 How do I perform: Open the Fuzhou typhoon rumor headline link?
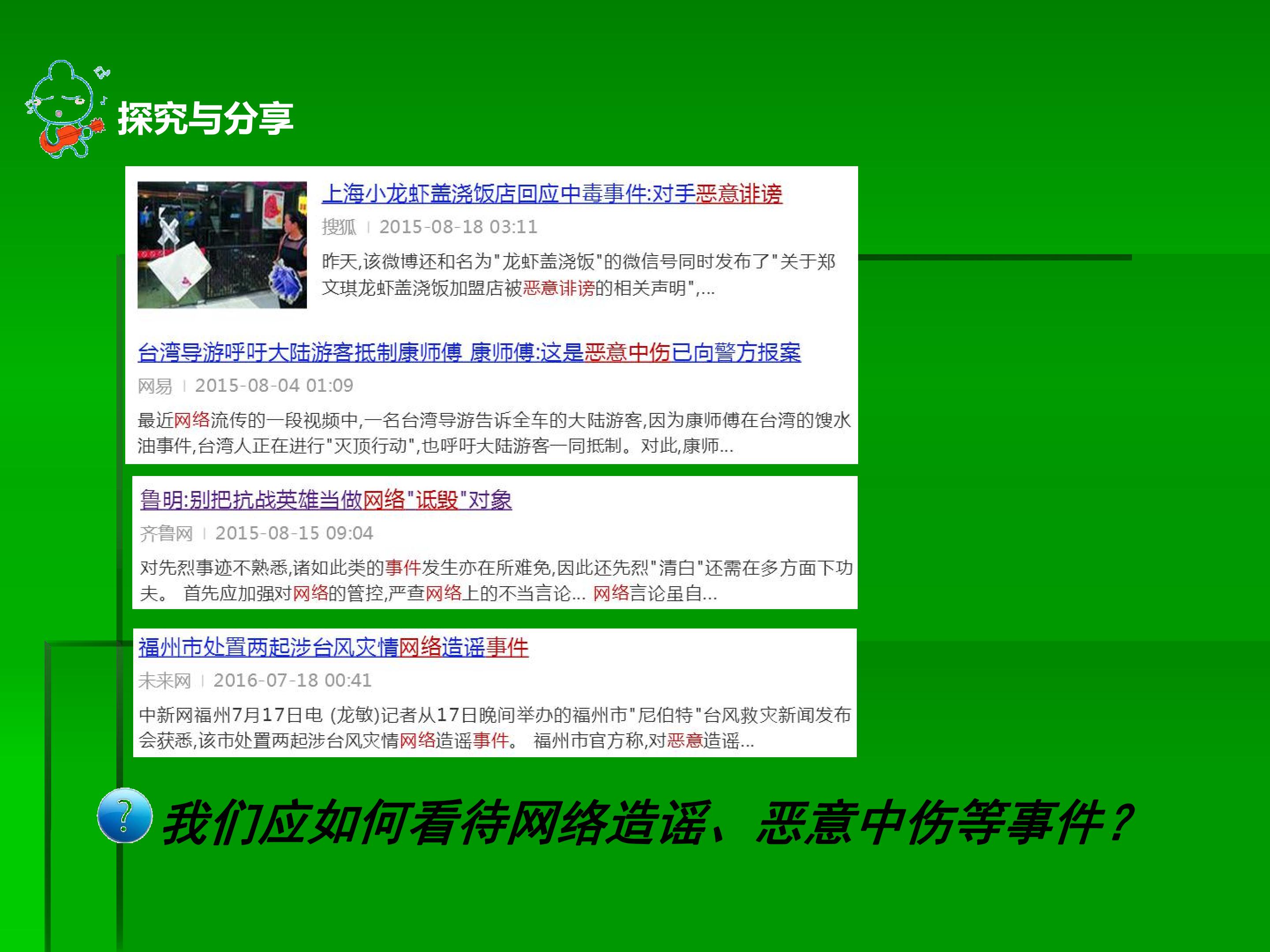tap(333, 647)
